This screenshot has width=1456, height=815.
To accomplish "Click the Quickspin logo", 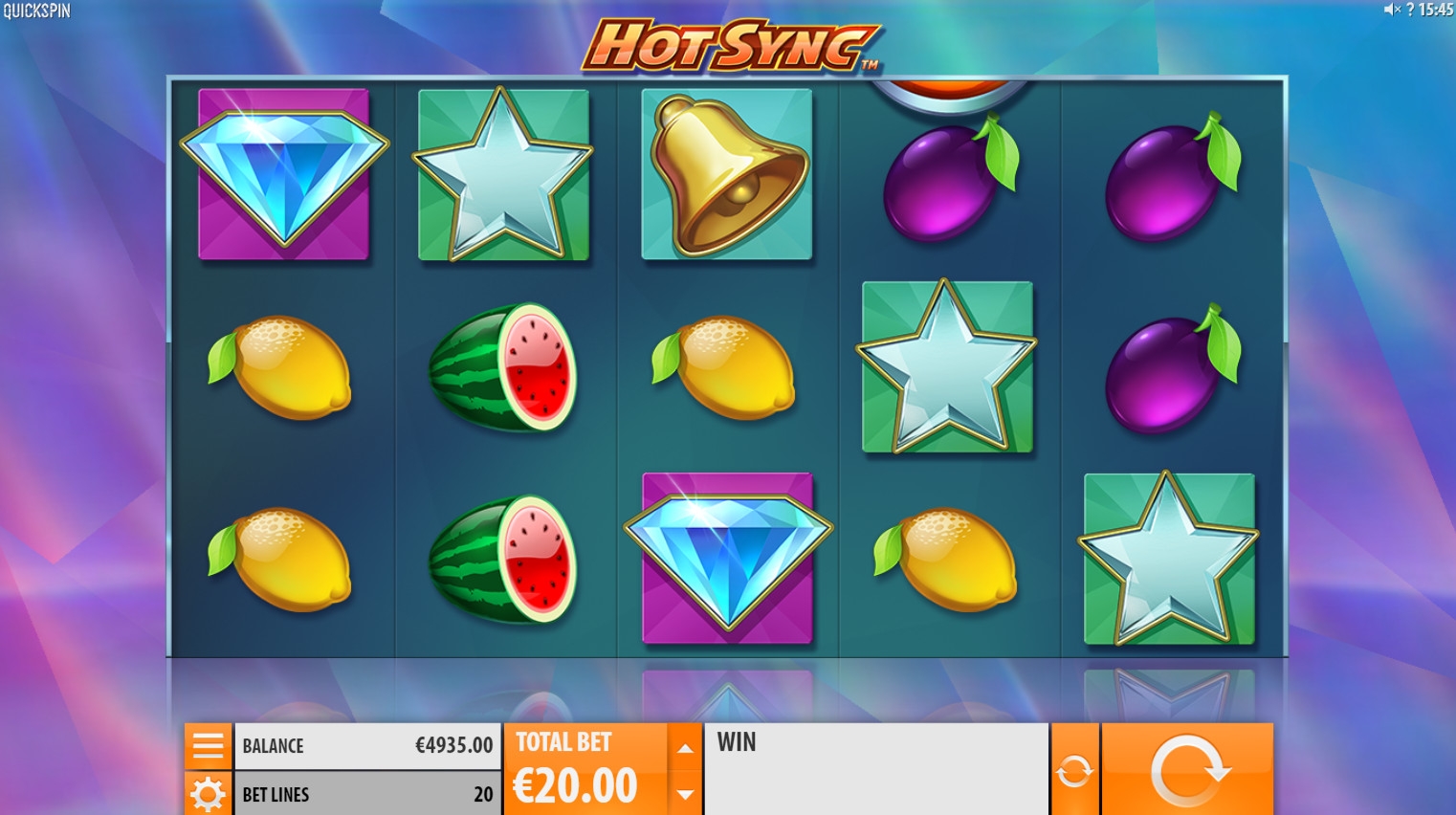I will [36, 11].
